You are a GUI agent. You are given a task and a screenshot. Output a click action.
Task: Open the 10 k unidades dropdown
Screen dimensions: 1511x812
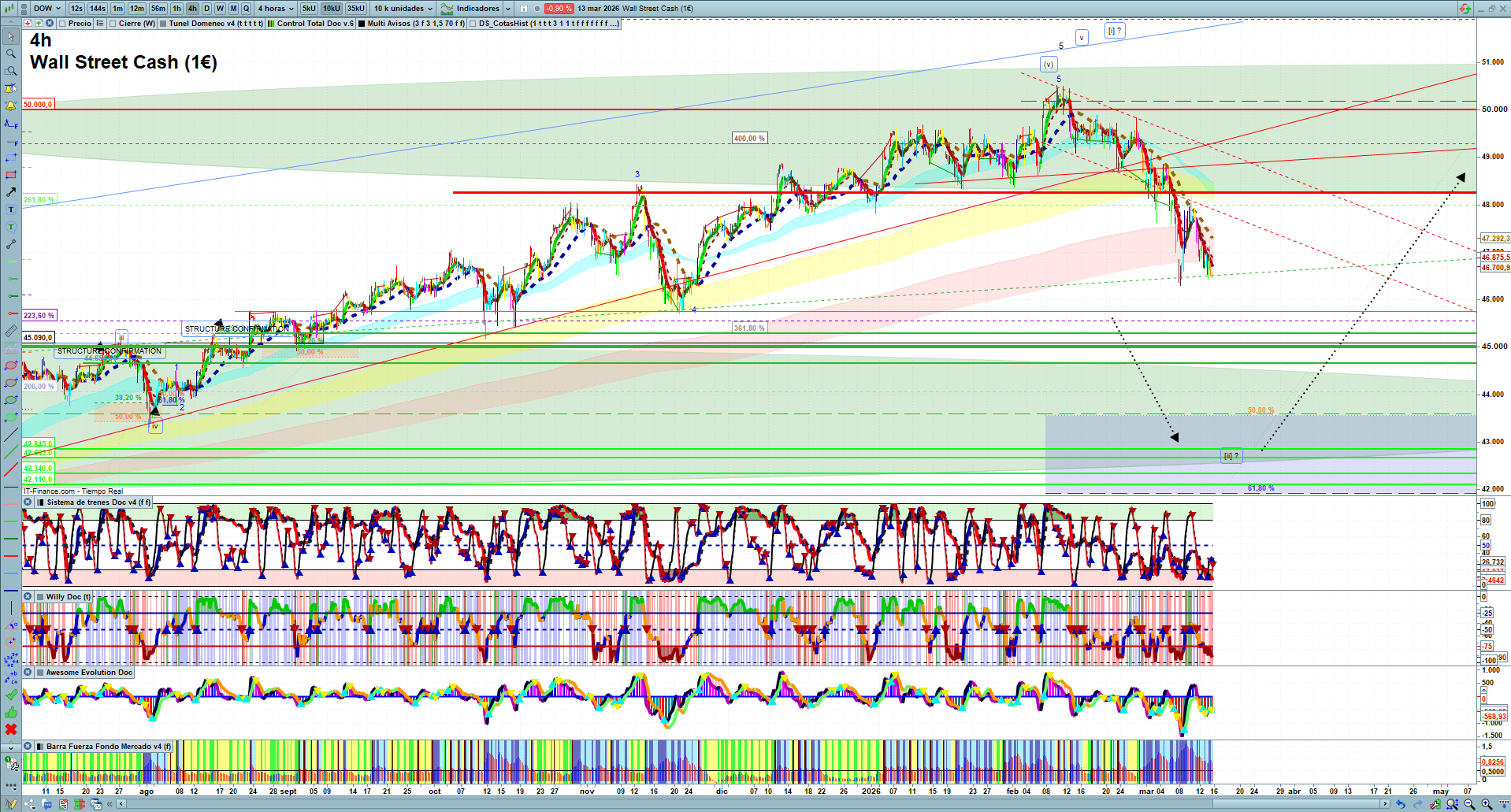[x=403, y=9]
